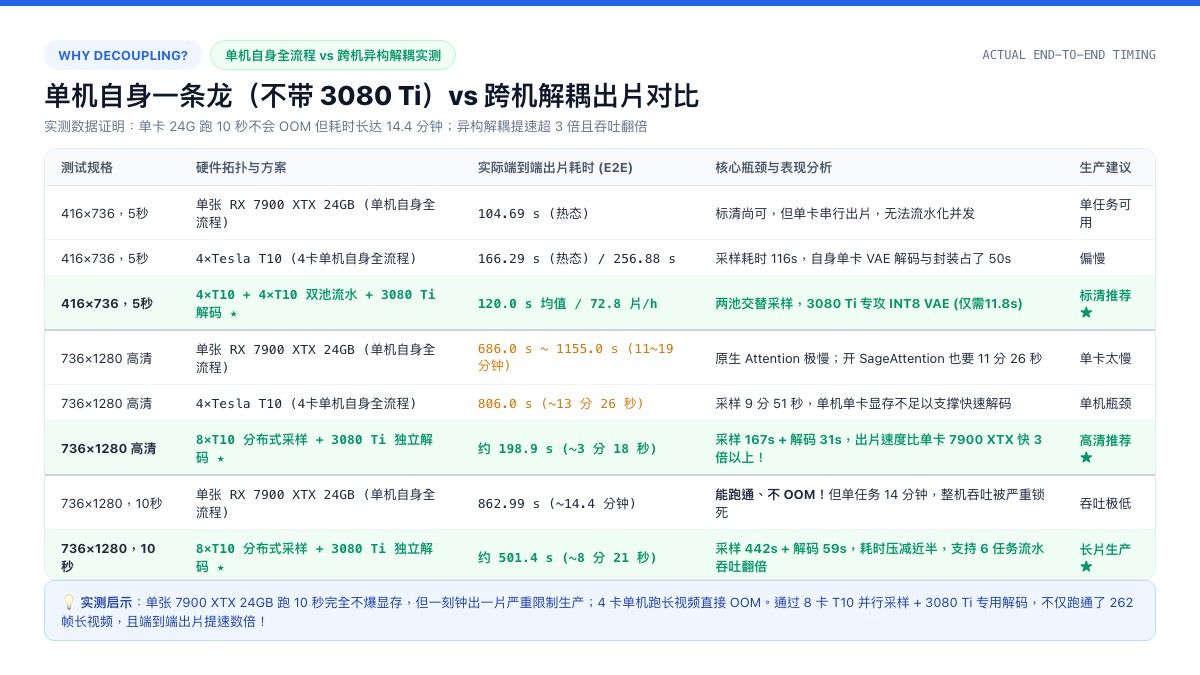Click the star icon under 高清推荐

1086,457
